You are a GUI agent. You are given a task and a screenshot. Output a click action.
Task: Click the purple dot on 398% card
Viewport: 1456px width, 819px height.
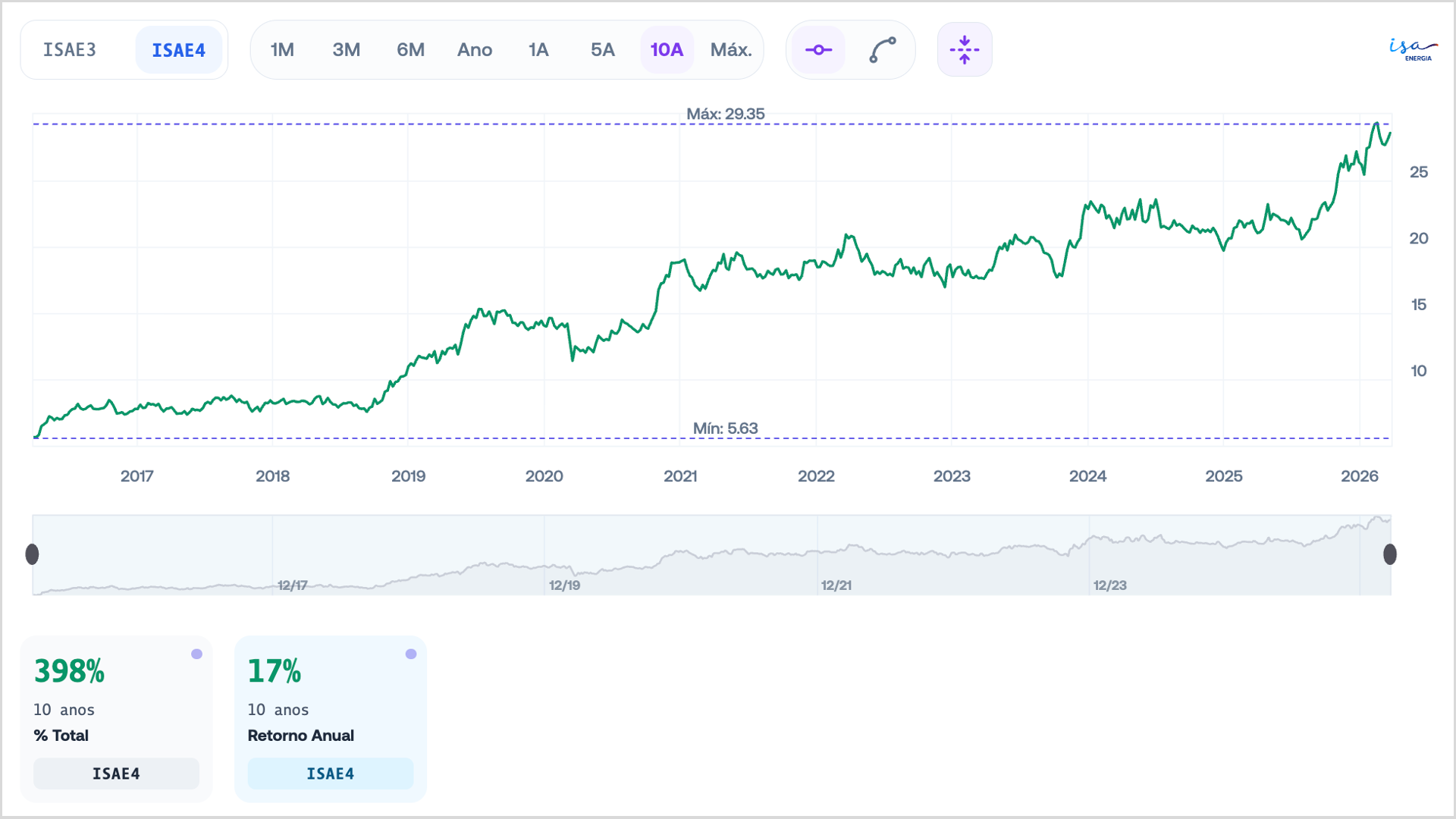coord(196,654)
